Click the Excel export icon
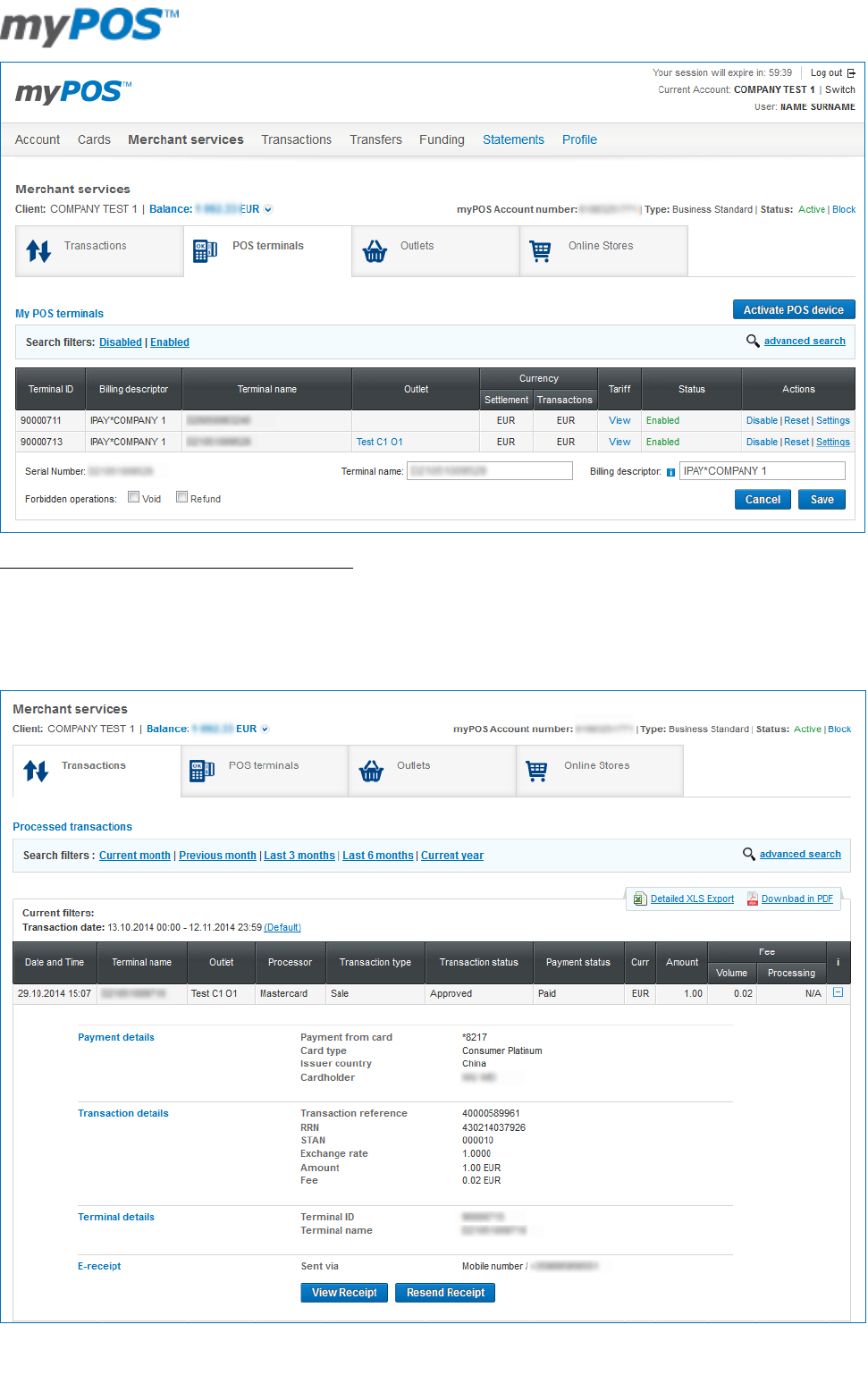The height and width of the screenshot is (1392, 868). pyautogui.click(x=640, y=898)
